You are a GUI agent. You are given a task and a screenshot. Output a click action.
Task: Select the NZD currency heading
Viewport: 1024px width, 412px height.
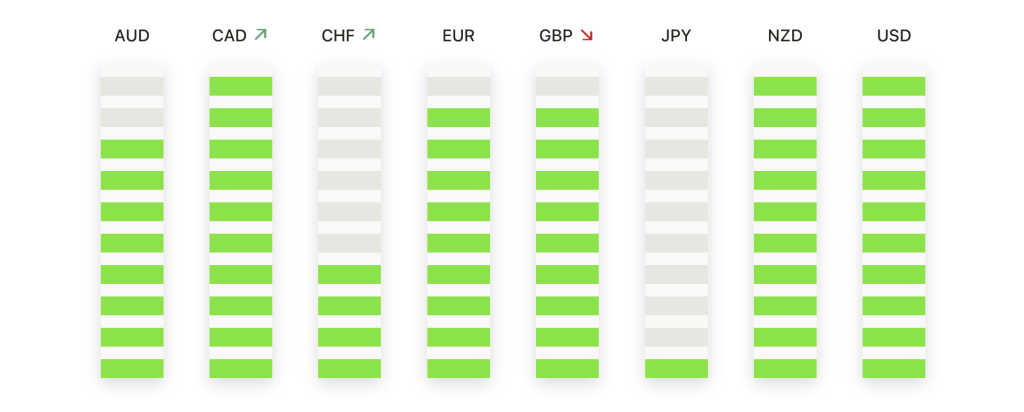pyautogui.click(x=785, y=36)
